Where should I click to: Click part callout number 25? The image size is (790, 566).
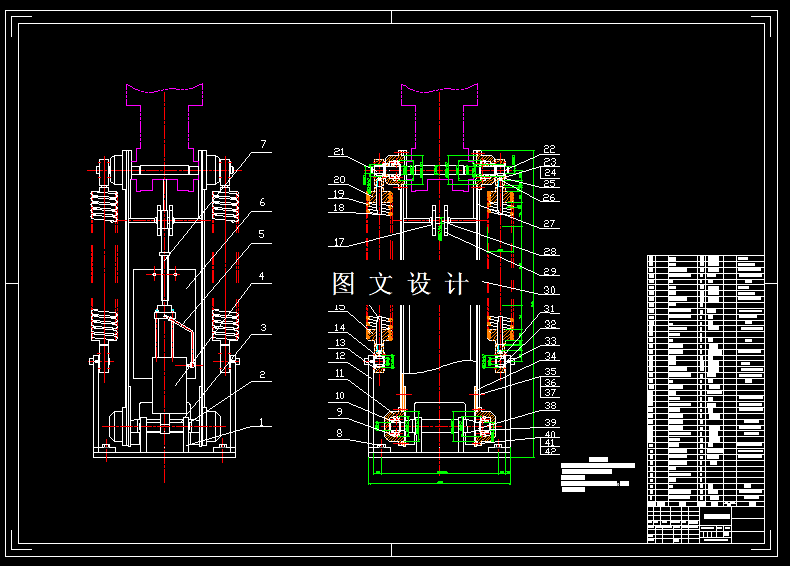coord(549,184)
